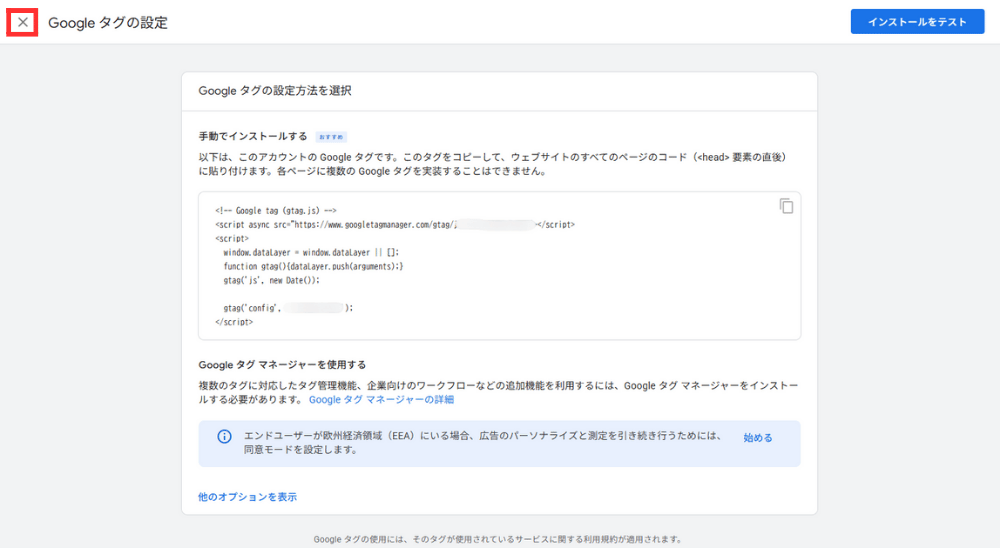Click the おすすめ badge
1000x551 pixels.
[331, 136]
